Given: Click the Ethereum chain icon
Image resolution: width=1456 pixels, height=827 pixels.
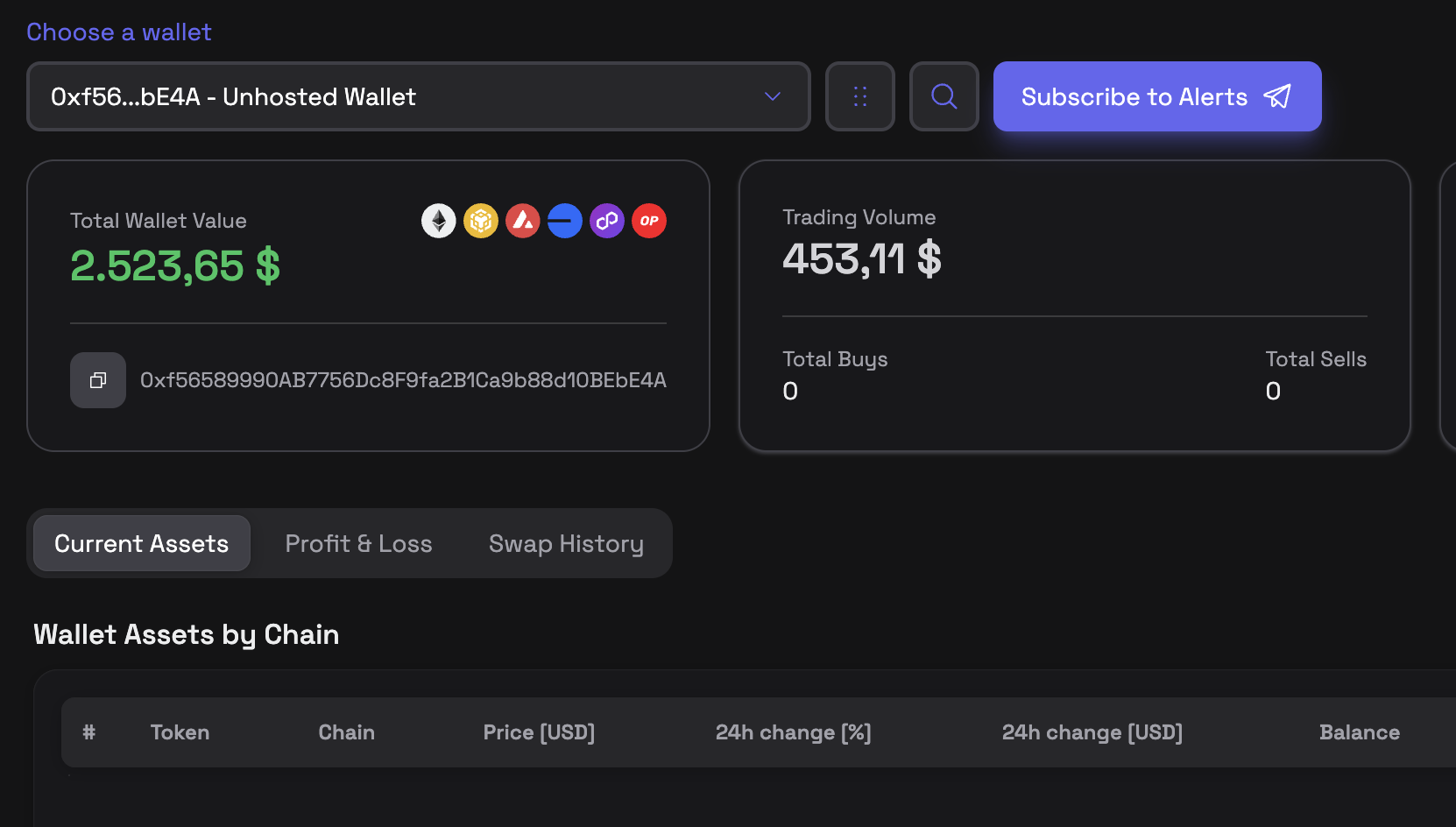Looking at the screenshot, I should pyautogui.click(x=439, y=221).
